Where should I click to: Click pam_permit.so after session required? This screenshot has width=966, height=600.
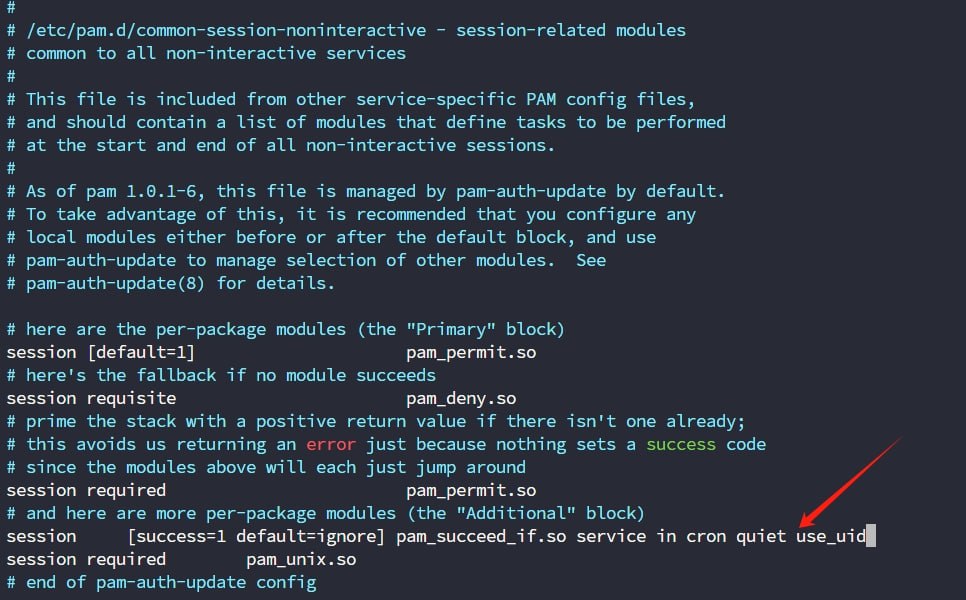coord(471,490)
